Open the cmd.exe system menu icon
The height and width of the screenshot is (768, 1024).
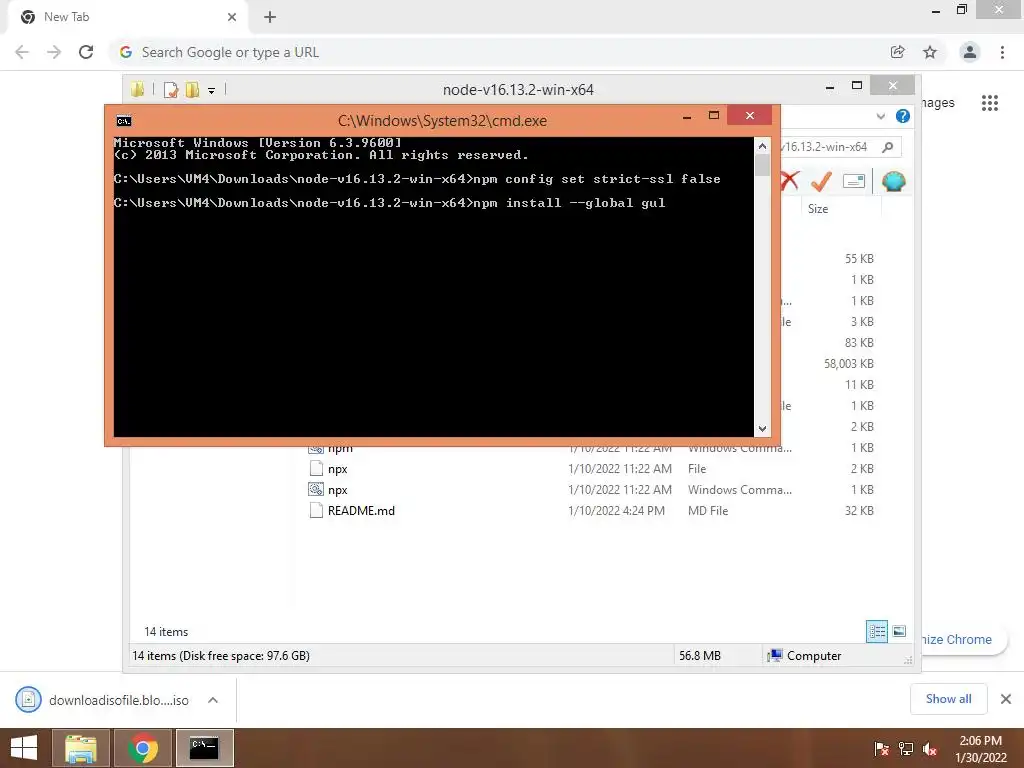click(123, 121)
